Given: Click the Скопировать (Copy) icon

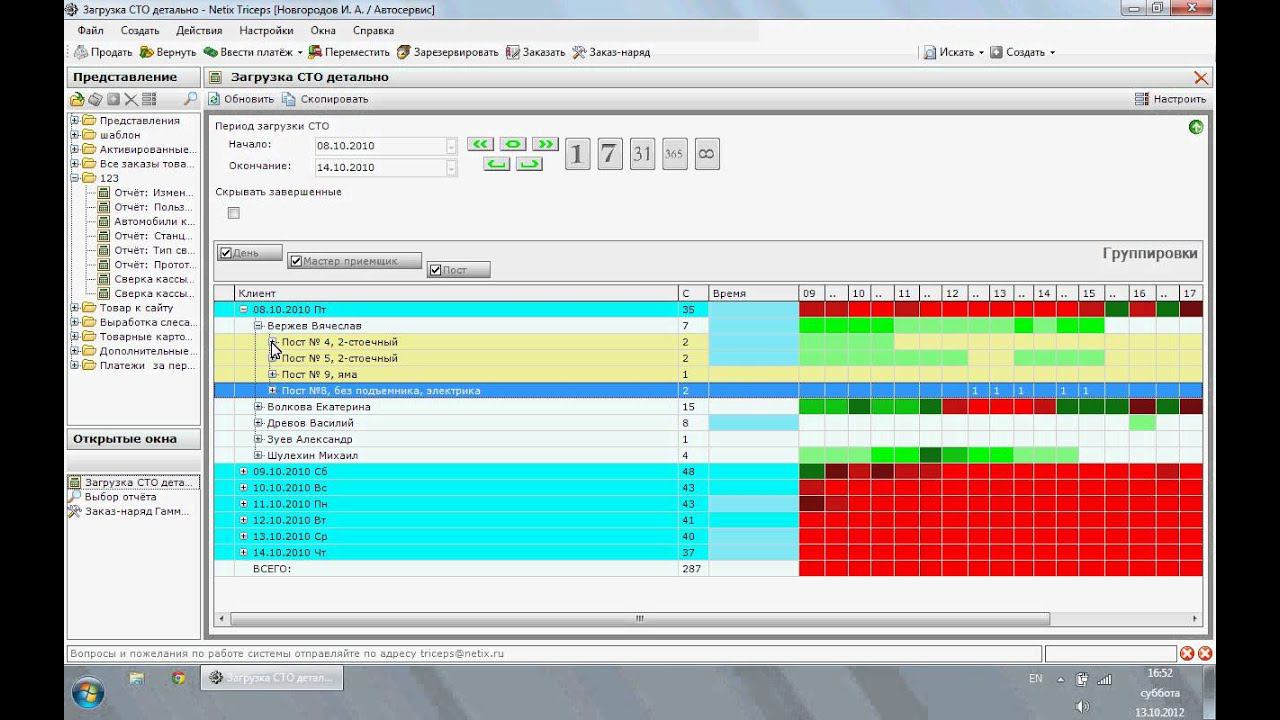Looking at the screenshot, I should coord(289,99).
